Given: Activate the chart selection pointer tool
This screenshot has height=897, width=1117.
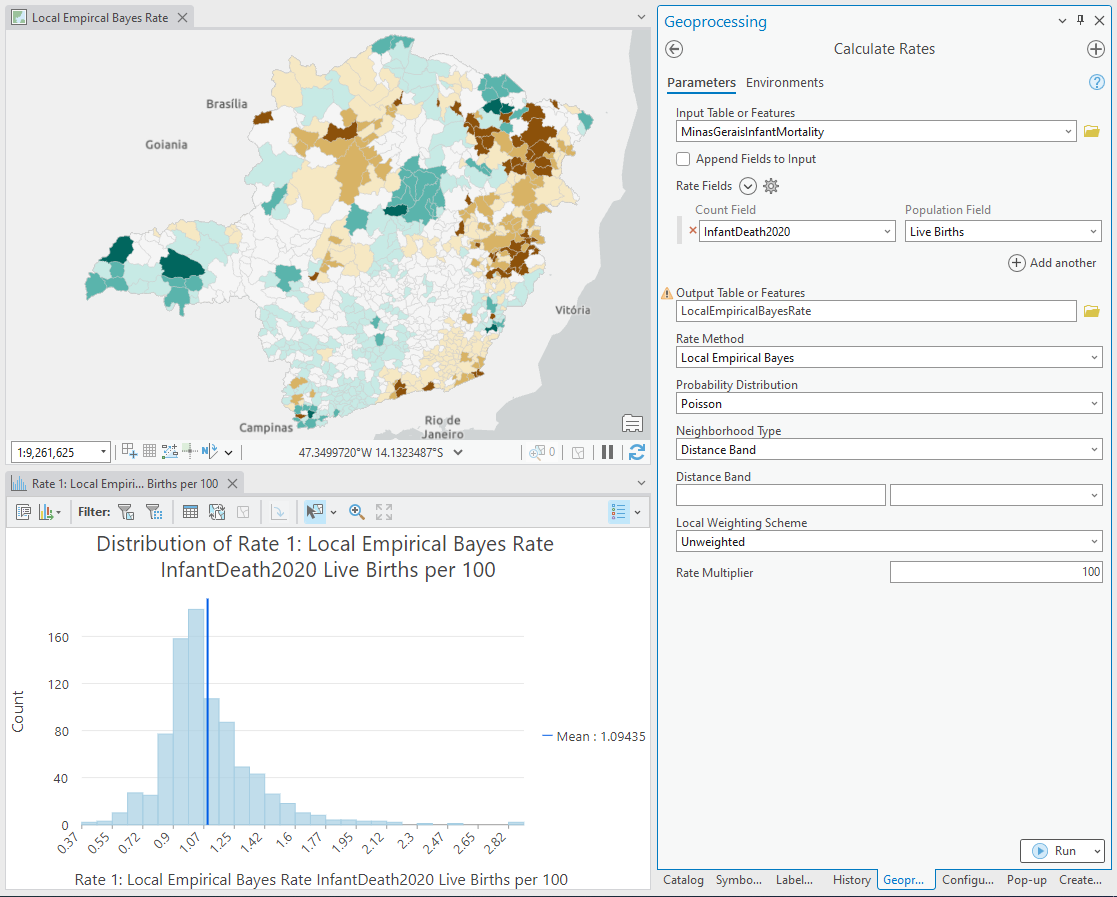Looking at the screenshot, I should click(313, 511).
